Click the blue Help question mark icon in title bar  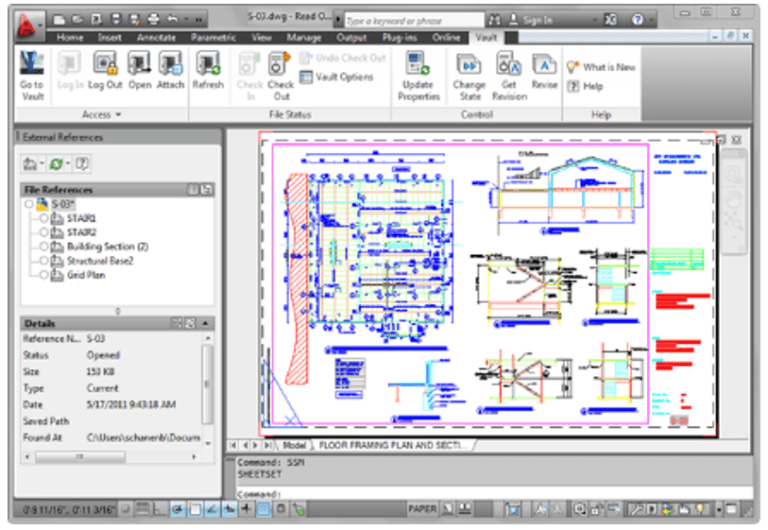click(637, 20)
